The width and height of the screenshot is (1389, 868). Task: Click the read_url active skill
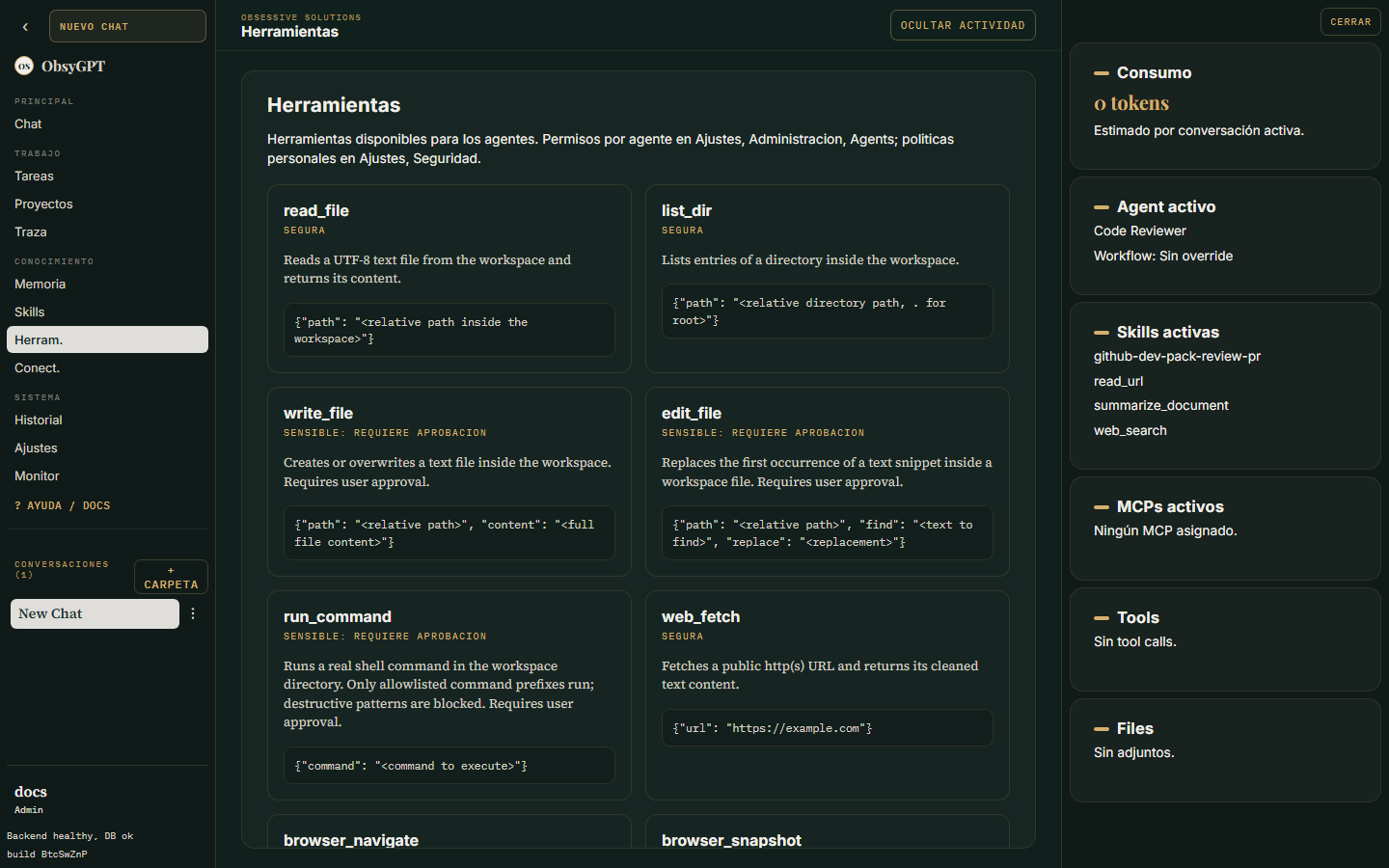coord(1118,381)
